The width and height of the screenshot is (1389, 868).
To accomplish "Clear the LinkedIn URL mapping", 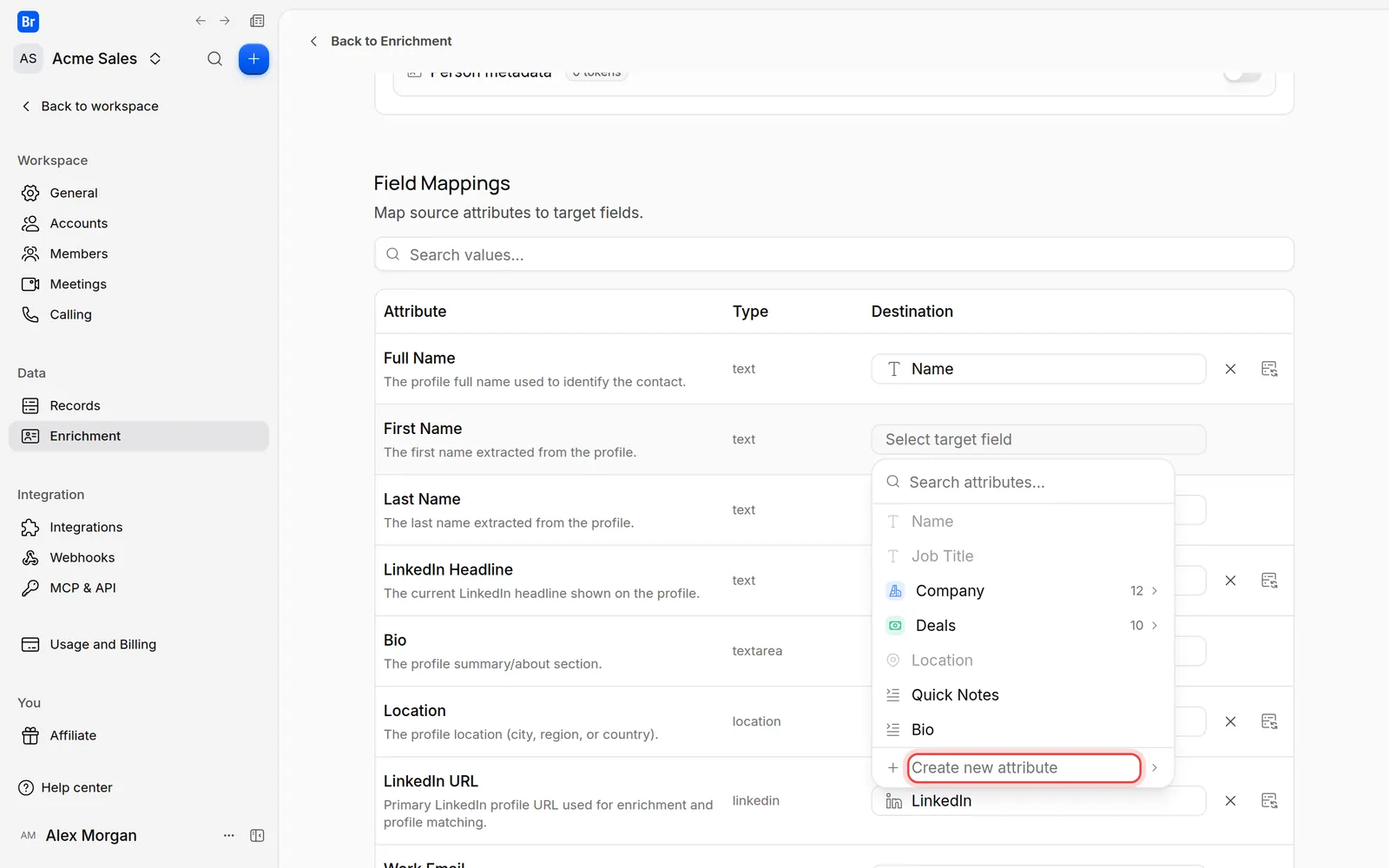I will pyautogui.click(x=1230, y=800).
